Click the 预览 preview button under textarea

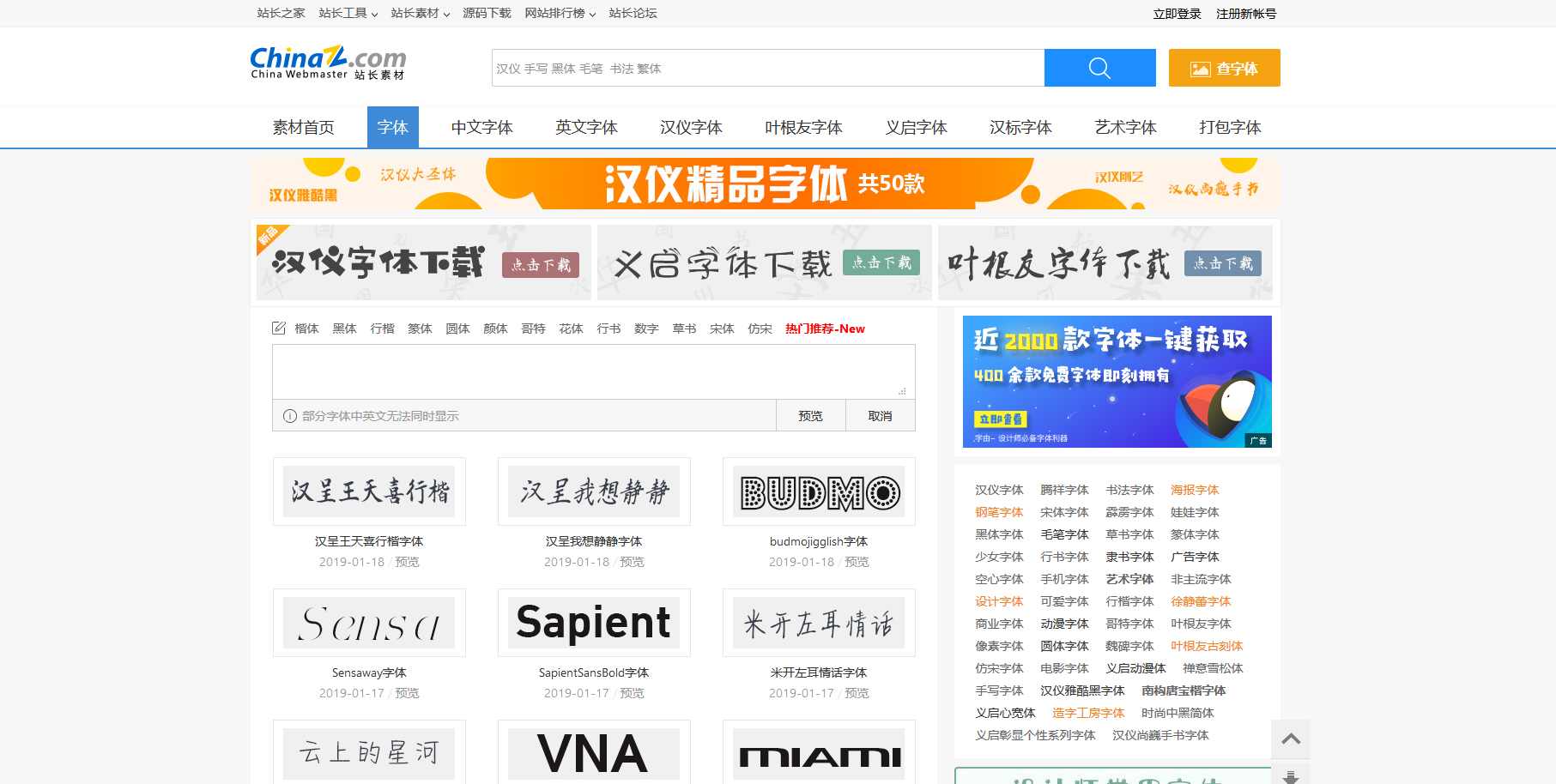tap(811, 416)
